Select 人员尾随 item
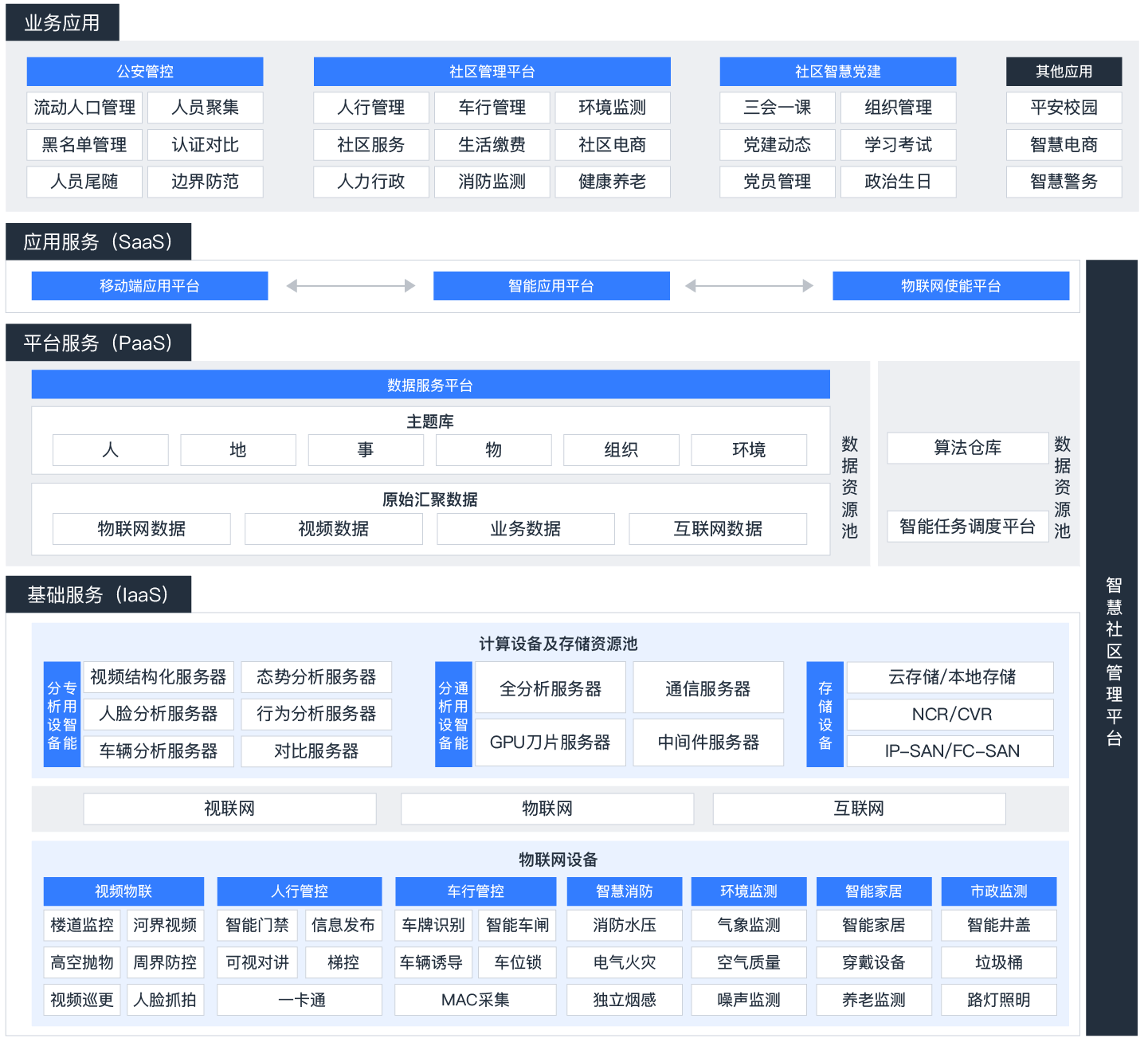1148x1042 pixels. 84,182
